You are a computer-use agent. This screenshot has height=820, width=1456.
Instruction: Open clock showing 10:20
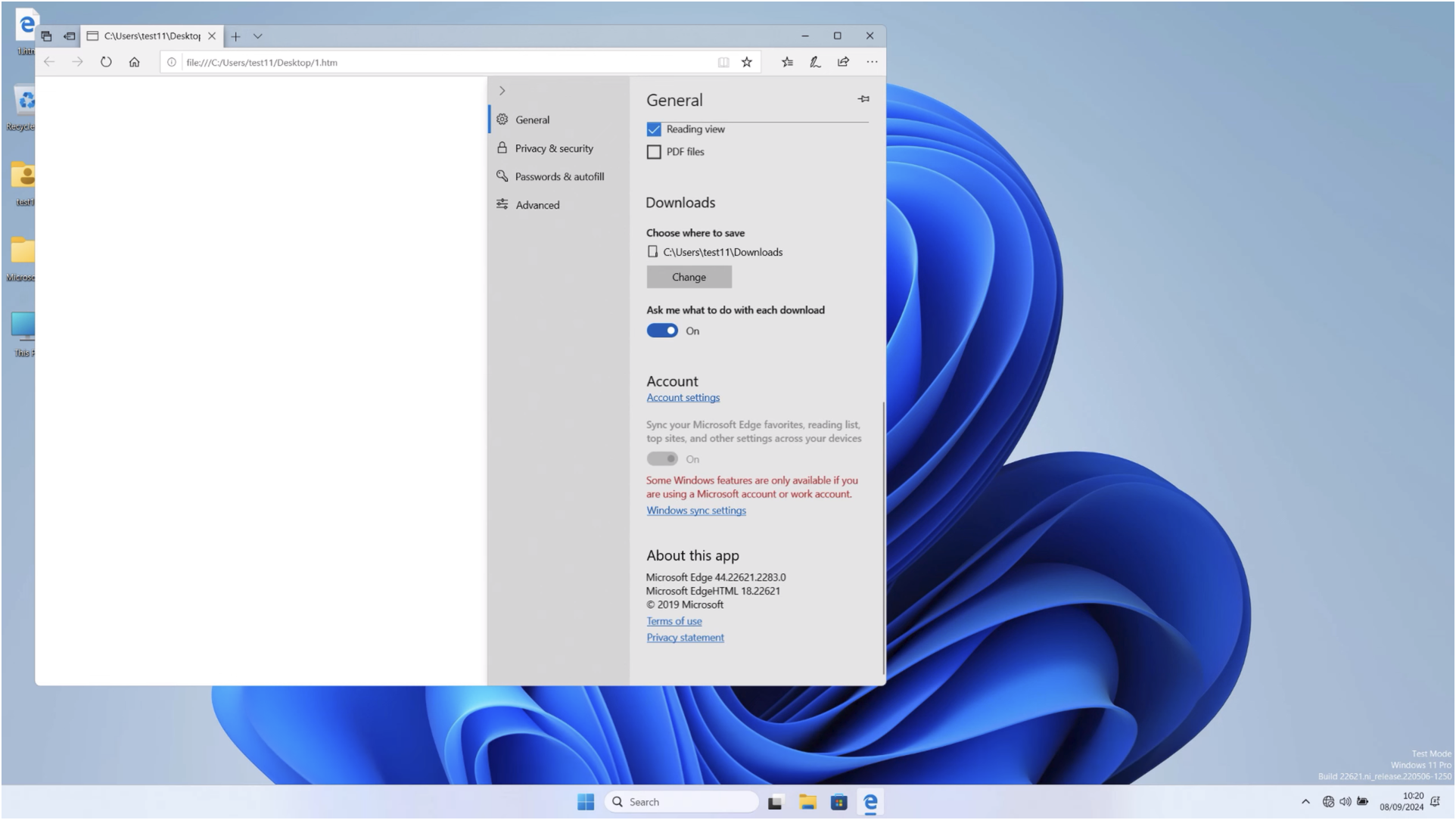pos(1402,802)
